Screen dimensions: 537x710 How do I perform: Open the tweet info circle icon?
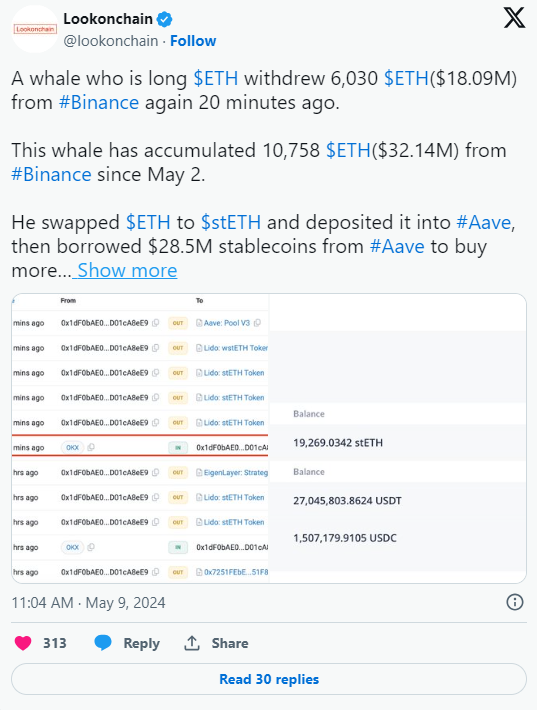coord(515,603)
